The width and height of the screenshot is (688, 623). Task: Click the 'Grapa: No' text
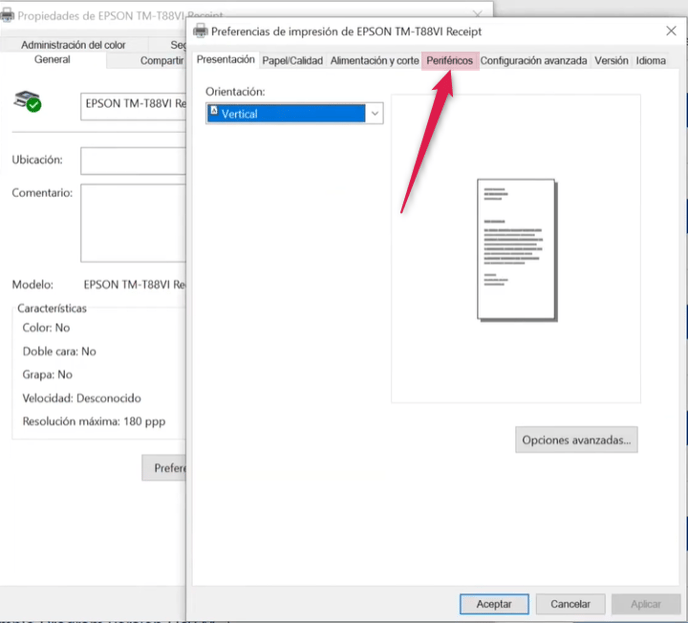47,375
